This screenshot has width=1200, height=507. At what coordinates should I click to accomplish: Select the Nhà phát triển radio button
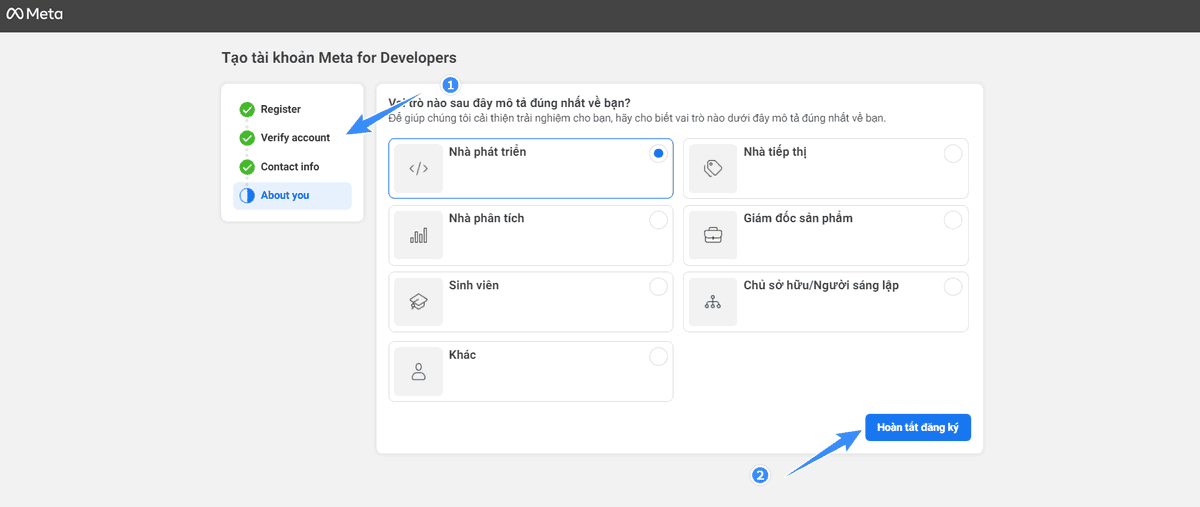658,153
